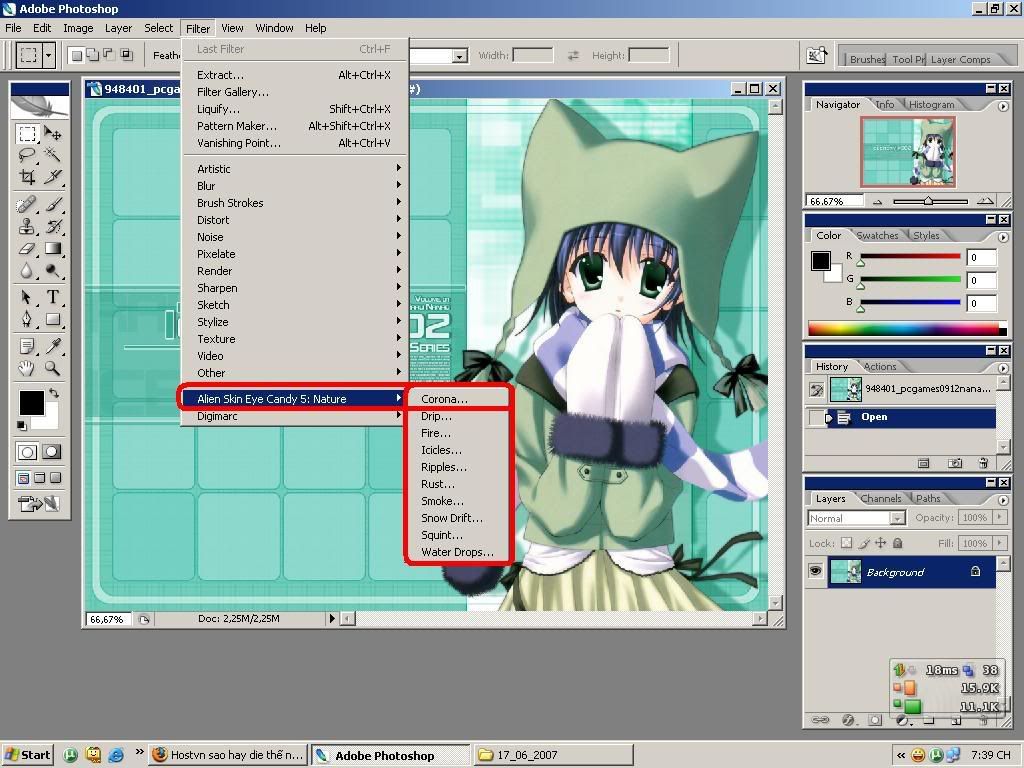Screen dimensions: 1024x768
Task: Select the Magic Wand tool
Action: tap(53, 155)
